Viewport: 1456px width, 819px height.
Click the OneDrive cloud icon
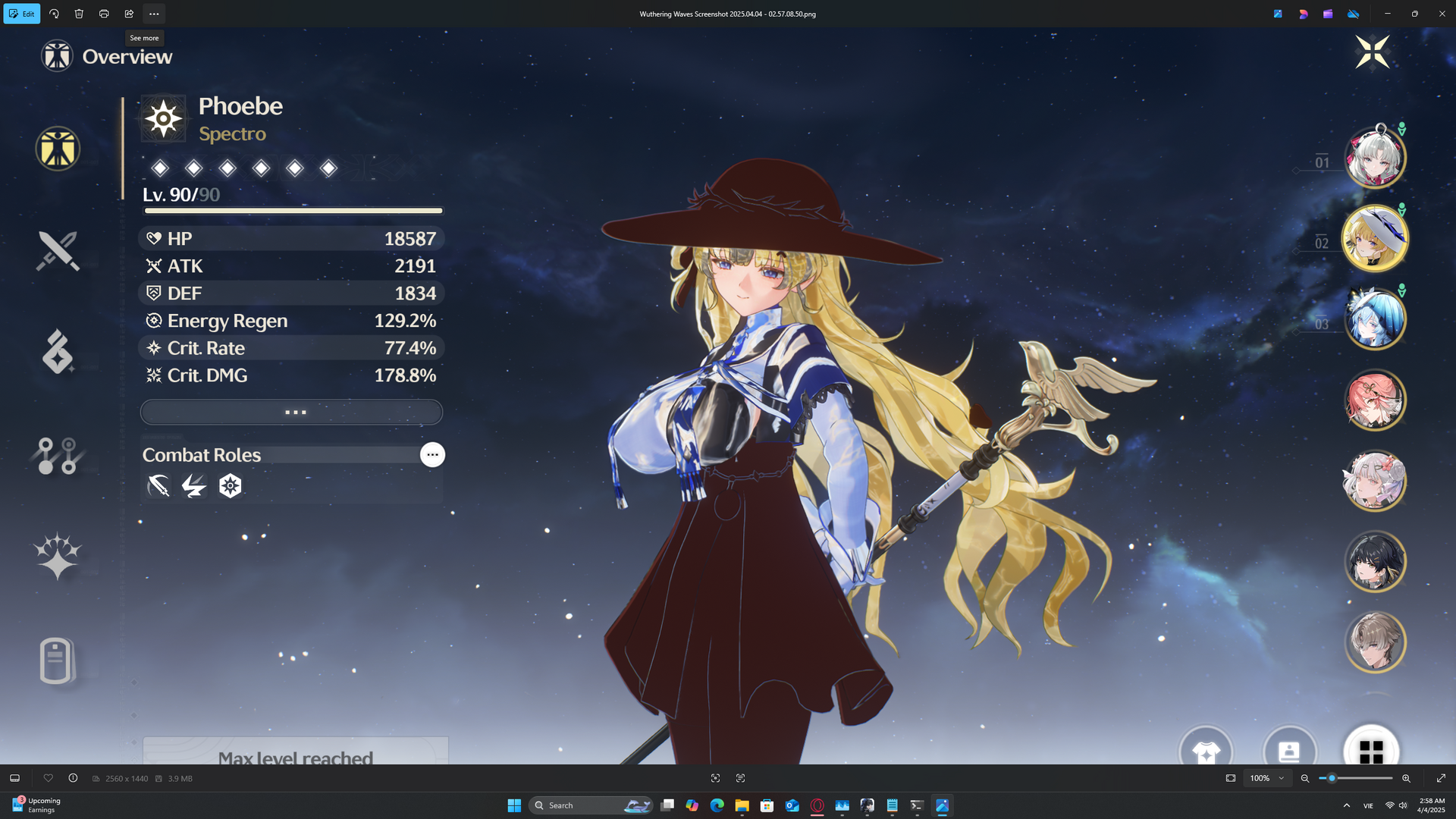coord(1353,14)
